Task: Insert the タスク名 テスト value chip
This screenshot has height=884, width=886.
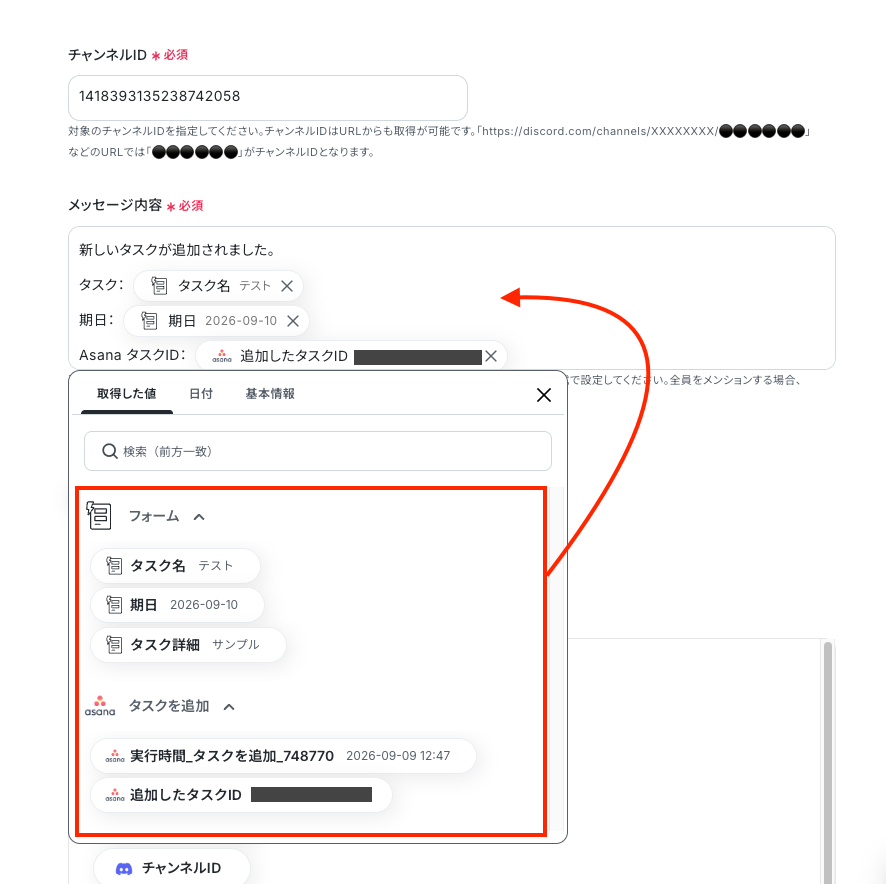Action: tap(175, 566)
